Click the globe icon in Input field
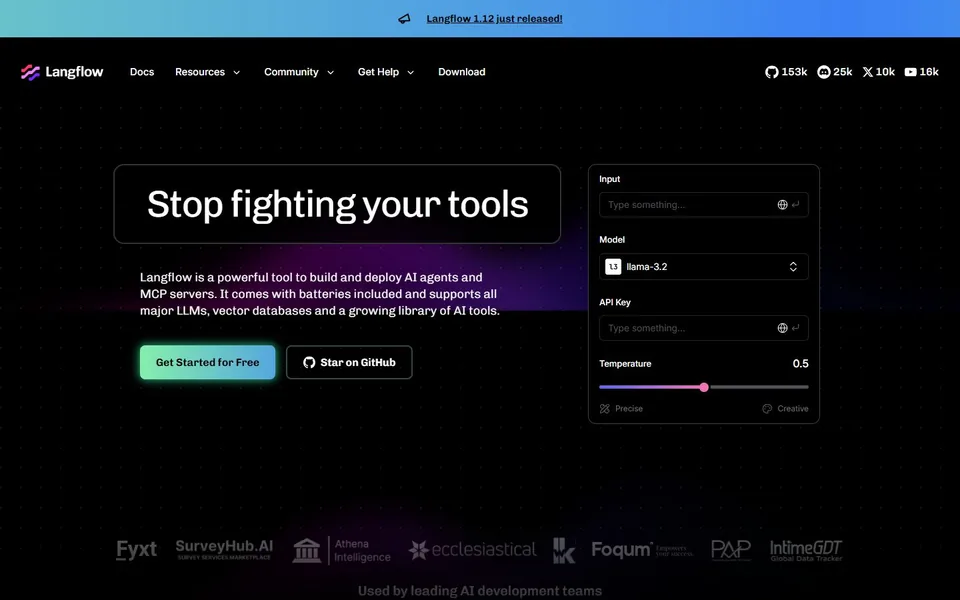The width and height of the screenshot is (960, 600). (782, 205)
